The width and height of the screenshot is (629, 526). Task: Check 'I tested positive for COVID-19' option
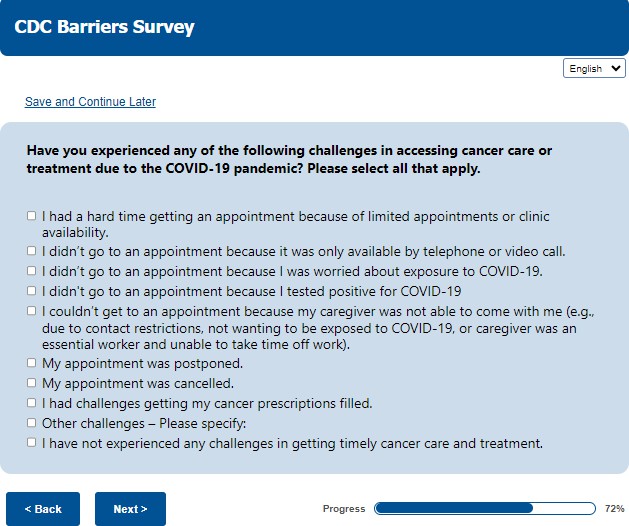point(32,291)
